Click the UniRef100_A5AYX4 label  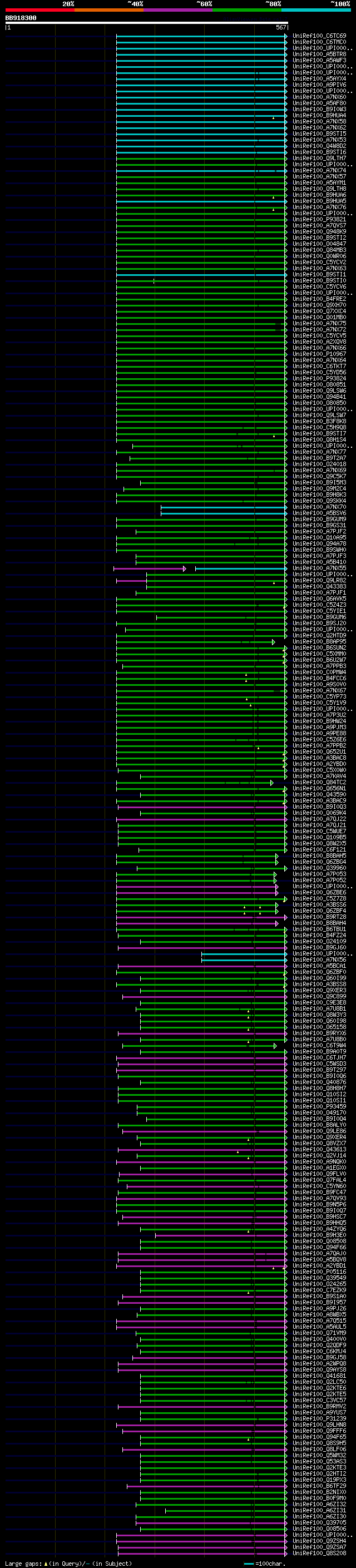pyautogui.click(x=319, y=78)
